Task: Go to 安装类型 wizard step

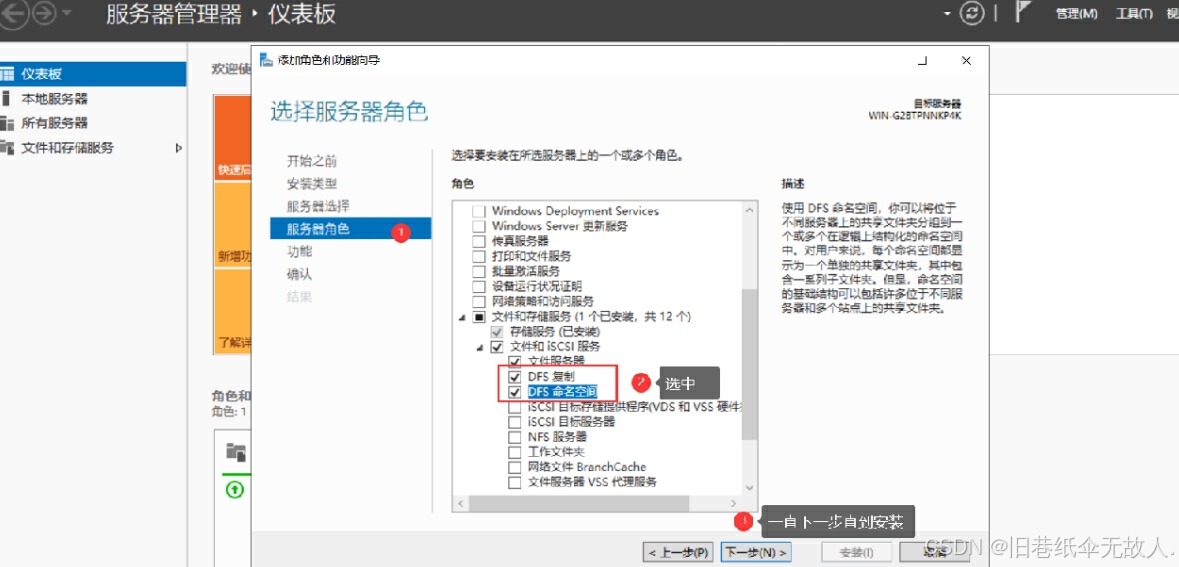Action: point(311,183)
